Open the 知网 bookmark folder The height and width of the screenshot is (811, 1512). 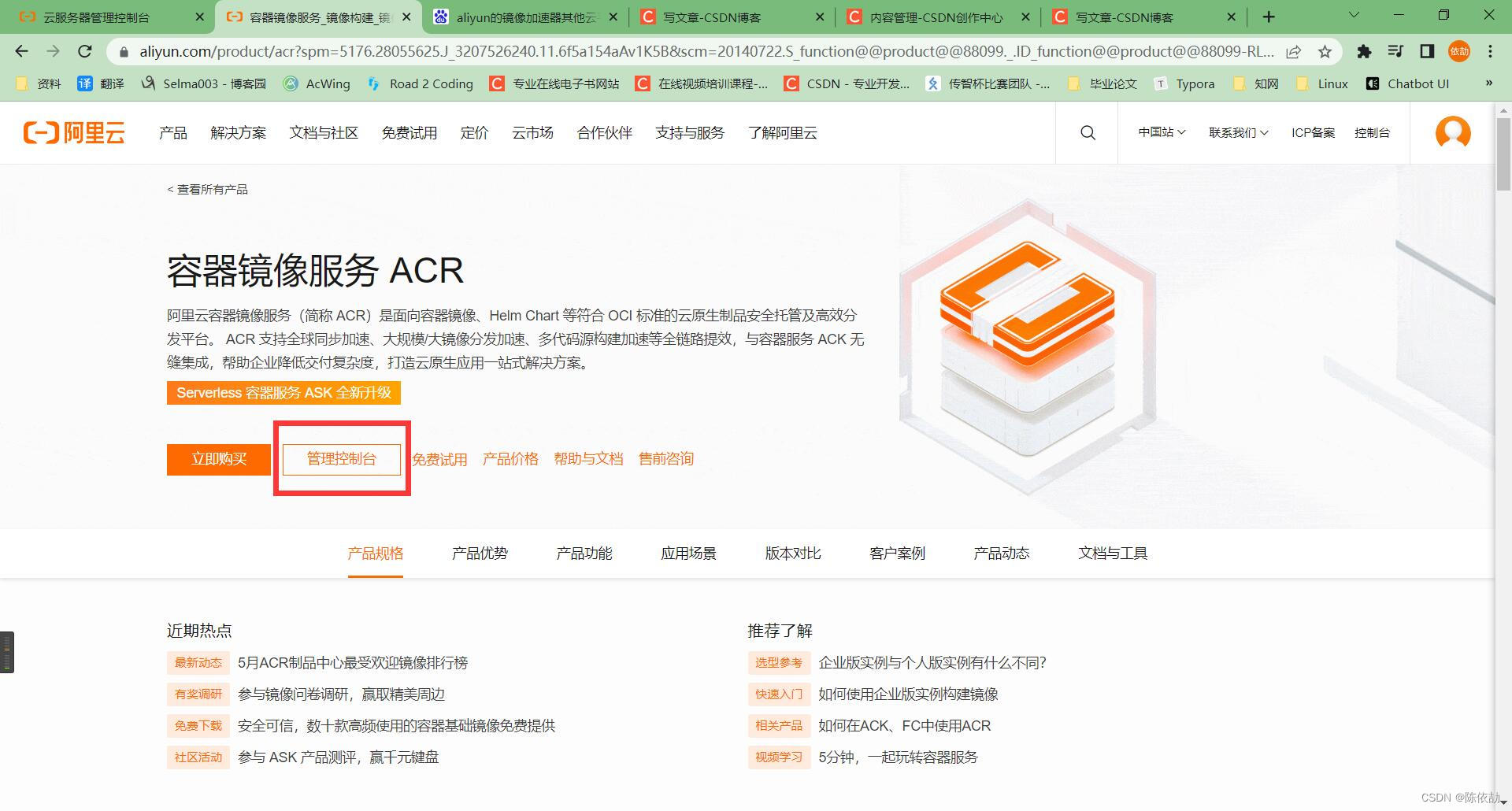1256,83
